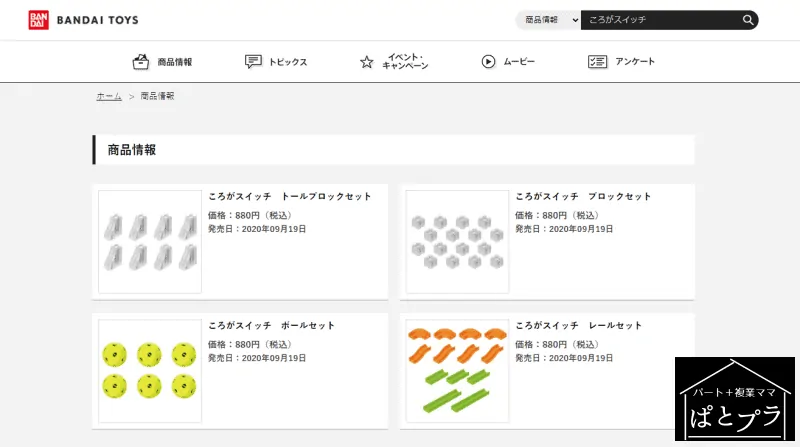This screenshot has width=800, height=447.
Task: Select the white tall blocks thumbnail
Action: pyautogui.click(x=150, y=242)
